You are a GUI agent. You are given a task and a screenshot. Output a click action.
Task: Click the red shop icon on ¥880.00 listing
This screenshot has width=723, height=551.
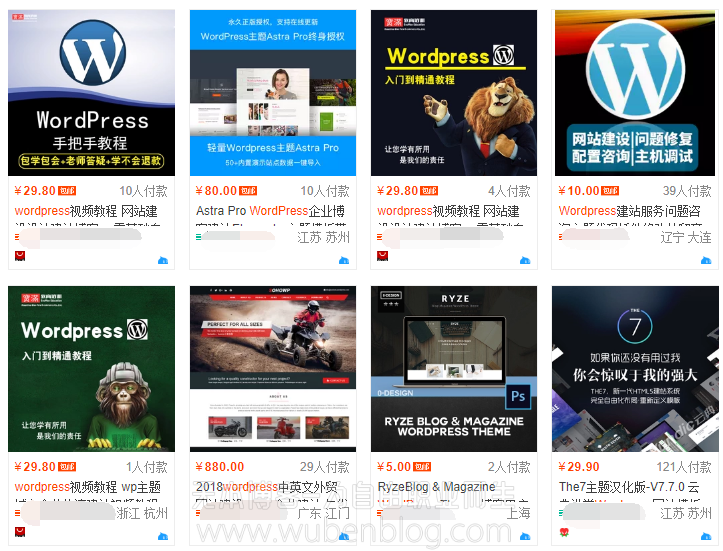pyautogui.click(x=198, y=513)
